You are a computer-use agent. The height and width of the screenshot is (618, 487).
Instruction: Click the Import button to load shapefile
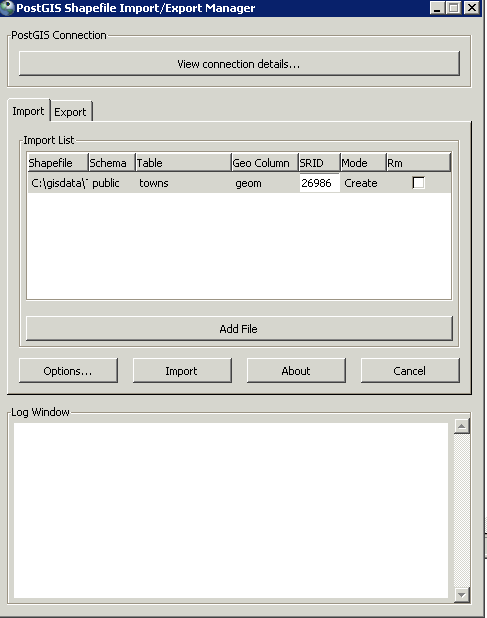pyautogui.click(x=182, y=370)
